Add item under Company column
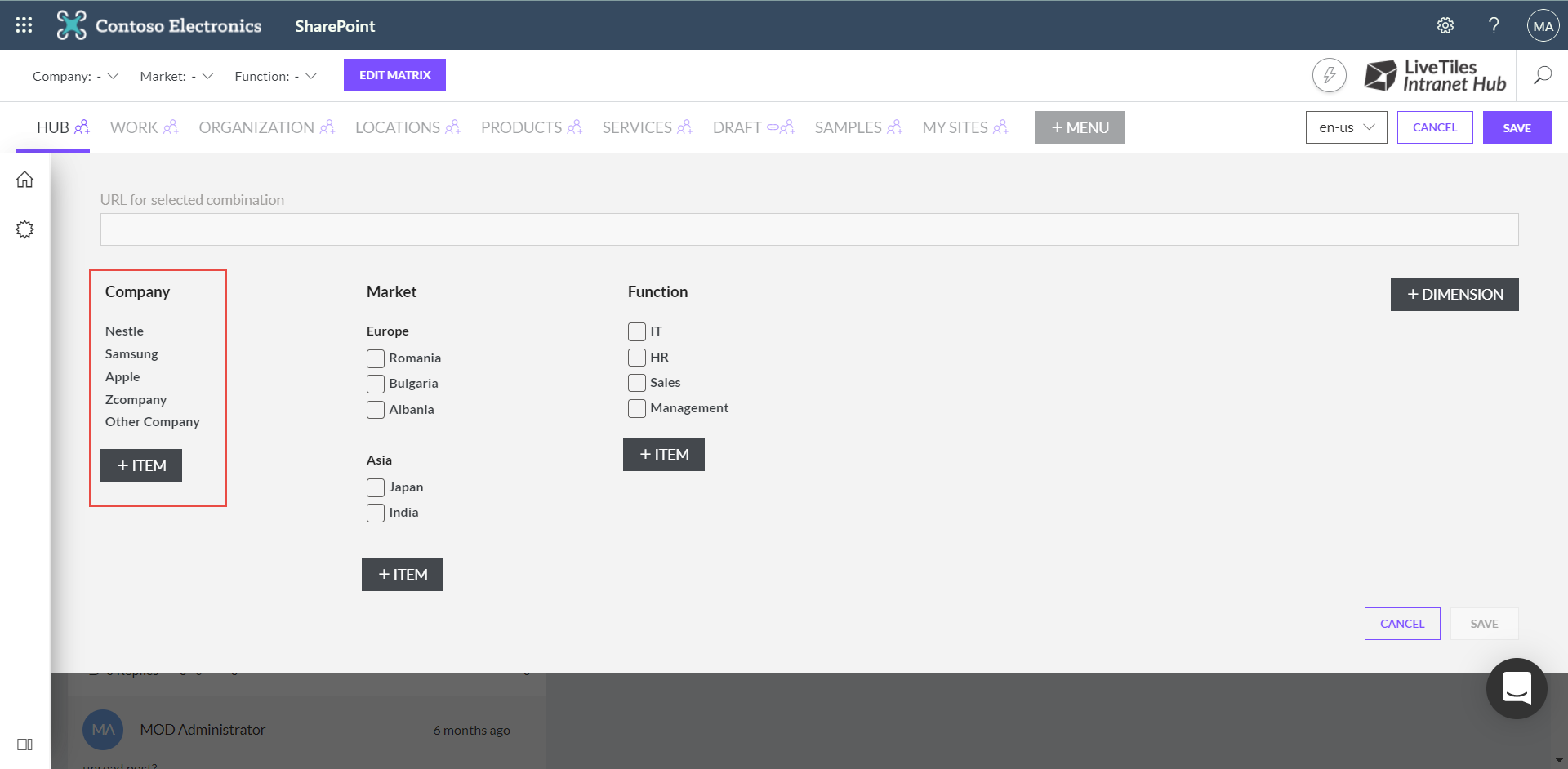 coord(141,465)
